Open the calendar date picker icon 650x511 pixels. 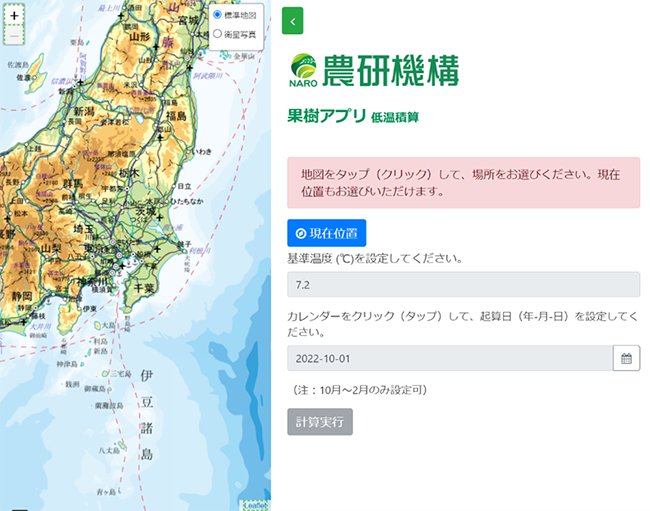tap(626, 358)
